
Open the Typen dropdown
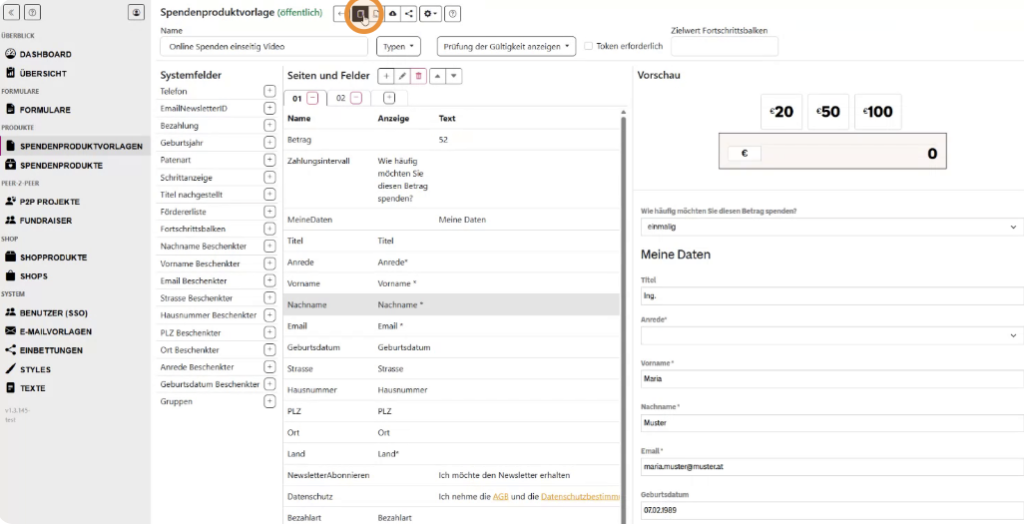tap(398, 46)
